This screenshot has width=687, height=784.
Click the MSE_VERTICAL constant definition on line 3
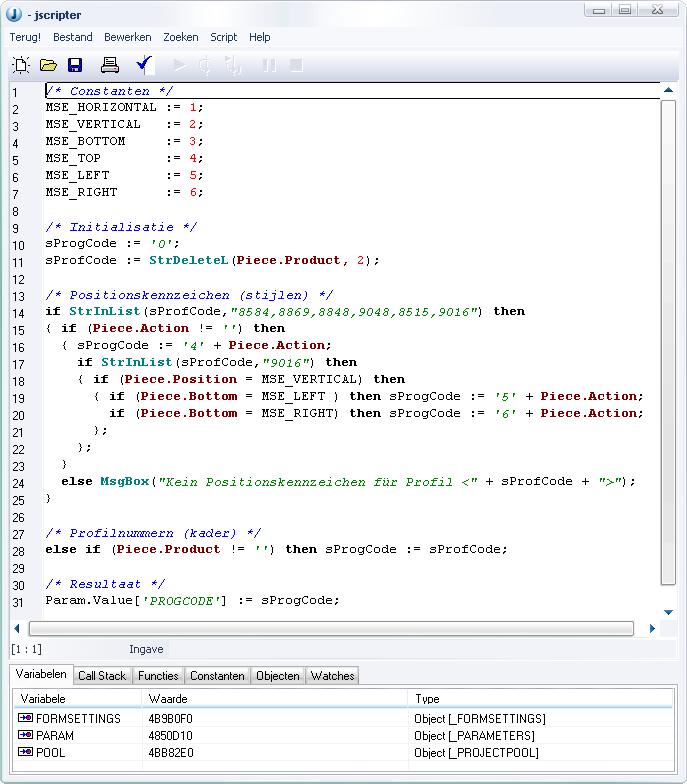[93, 124]
